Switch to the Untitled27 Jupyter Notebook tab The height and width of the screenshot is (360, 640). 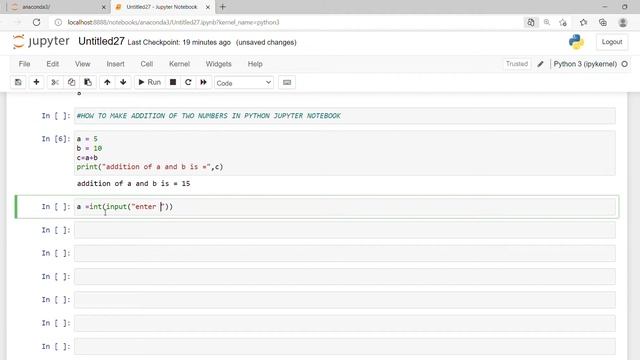click(162, 7)
